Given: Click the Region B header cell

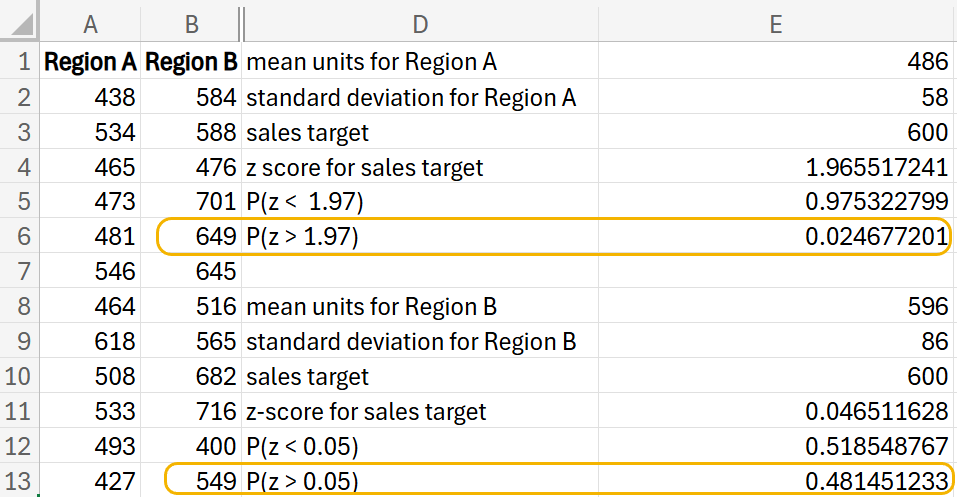Looking at the screenshot, I should coord(190,62).
